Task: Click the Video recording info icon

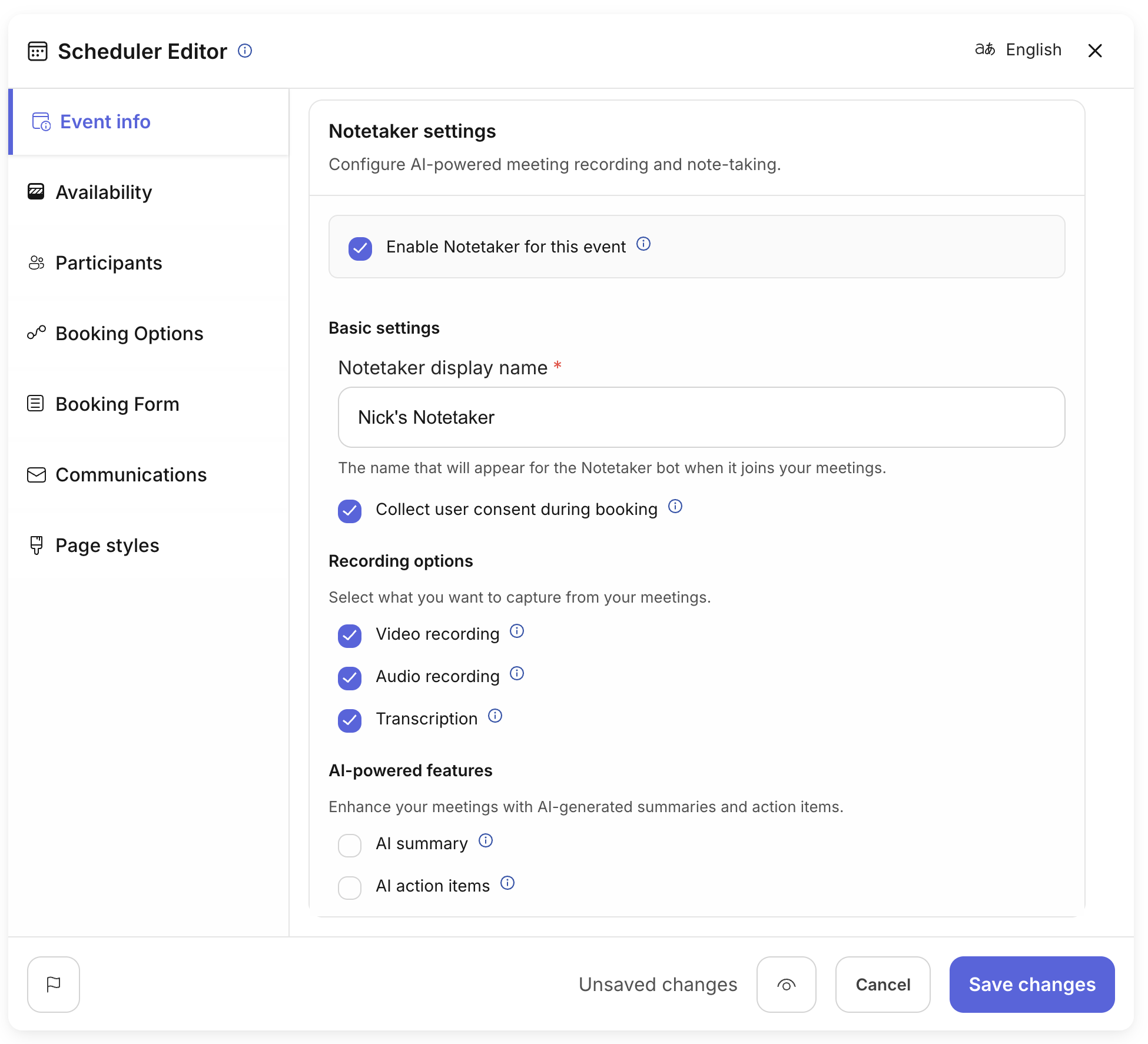Action: 517,631
